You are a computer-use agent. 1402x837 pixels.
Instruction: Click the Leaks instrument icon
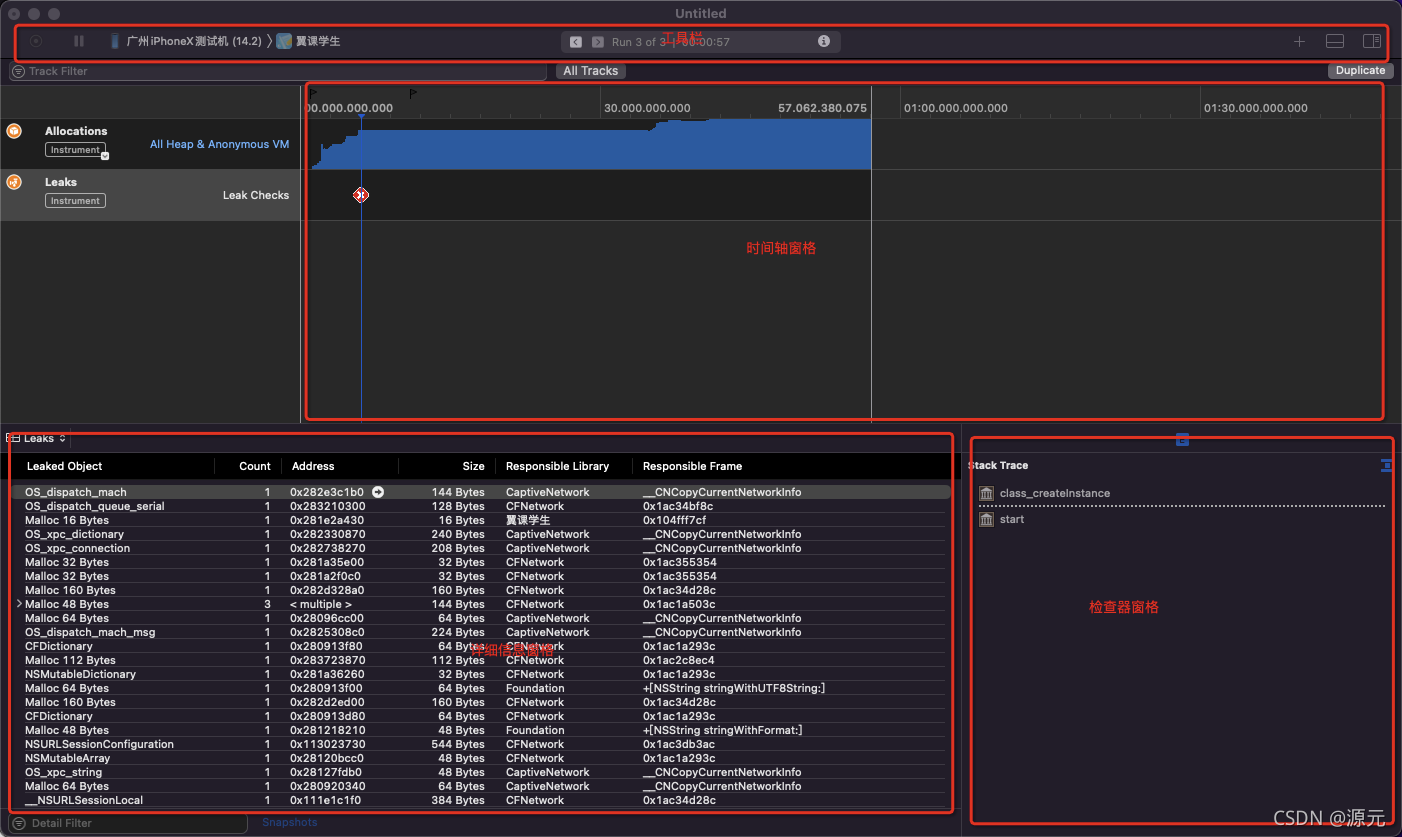[x=14, y=182]
